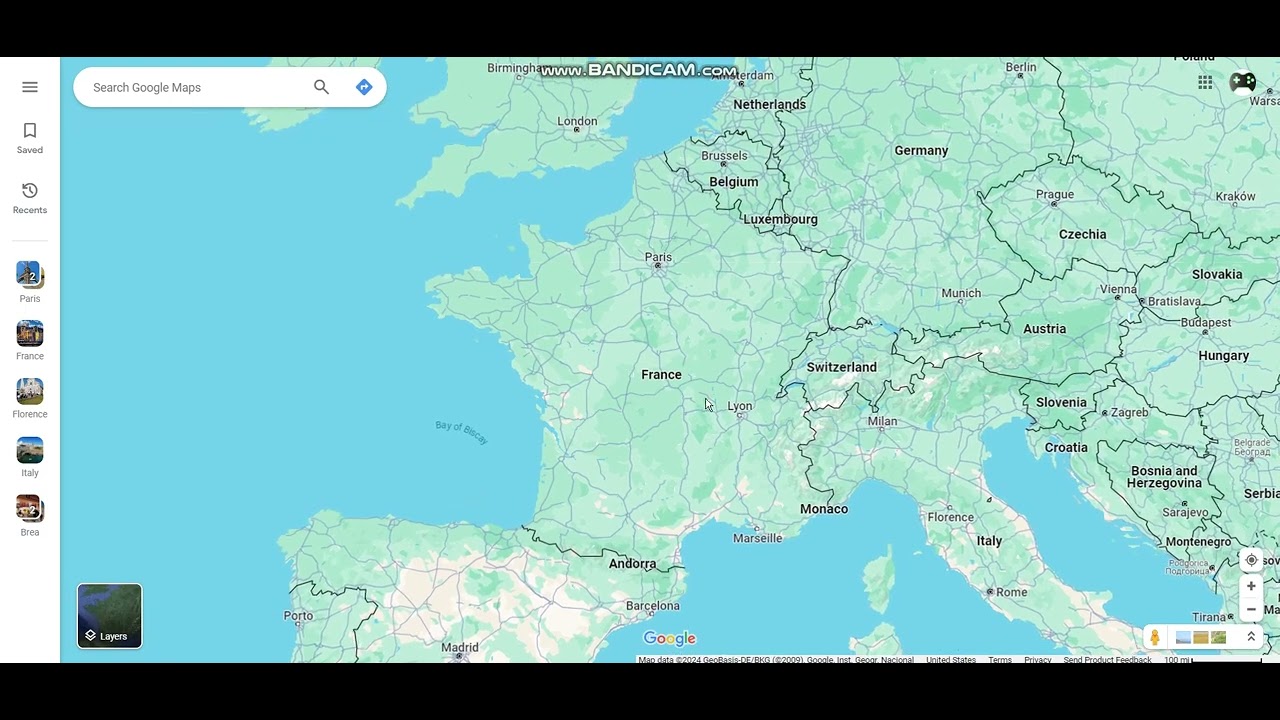Image resolution: width=1280 pixels, height=720 pixels.
Task: Click the Paris city label
Action: click(658, 257)
